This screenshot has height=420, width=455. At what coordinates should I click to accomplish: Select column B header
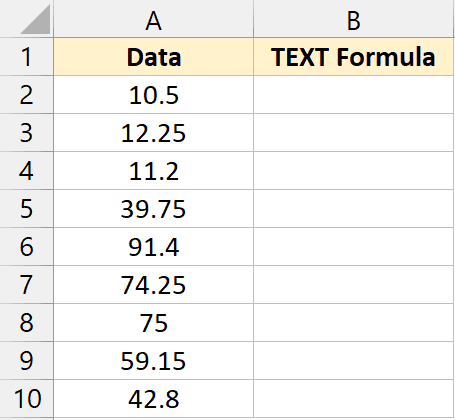(354, 19)
